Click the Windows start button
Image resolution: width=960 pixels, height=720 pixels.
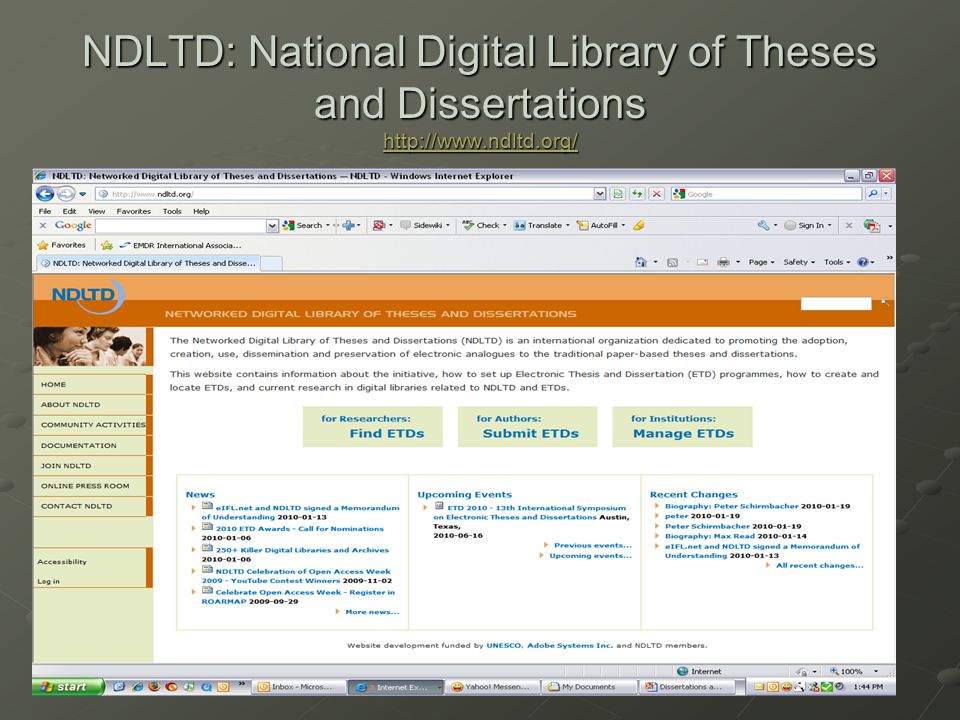(x=68, y=687)
